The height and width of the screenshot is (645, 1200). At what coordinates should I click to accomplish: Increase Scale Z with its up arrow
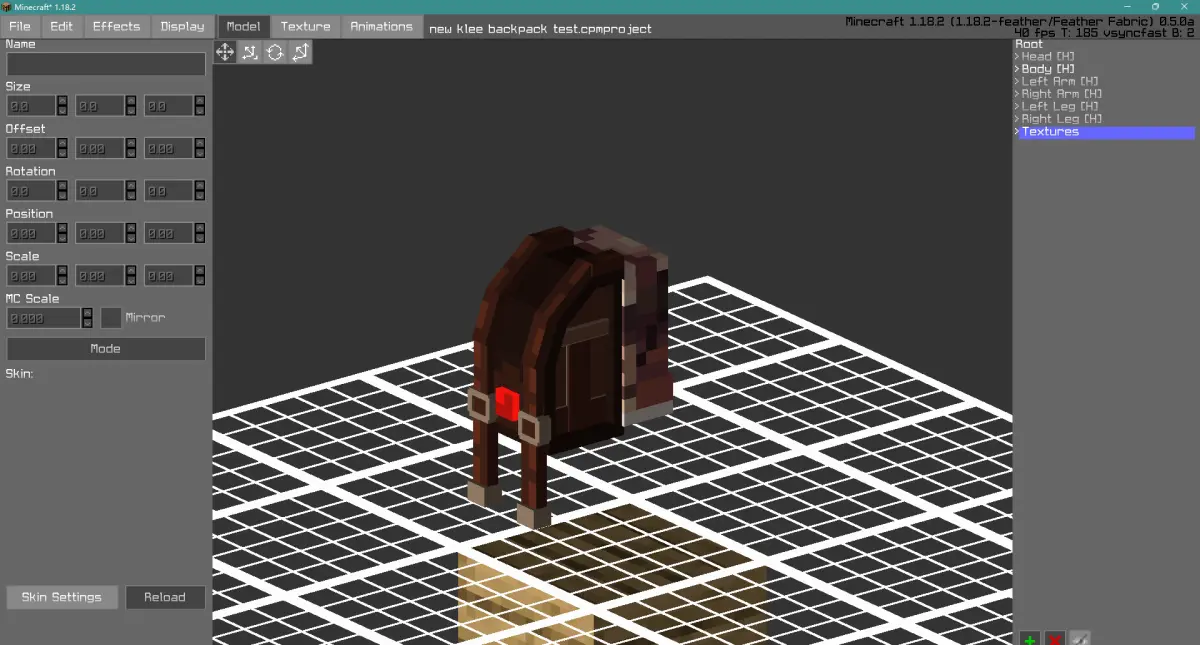pyautogui.click(x=200, y=271)
